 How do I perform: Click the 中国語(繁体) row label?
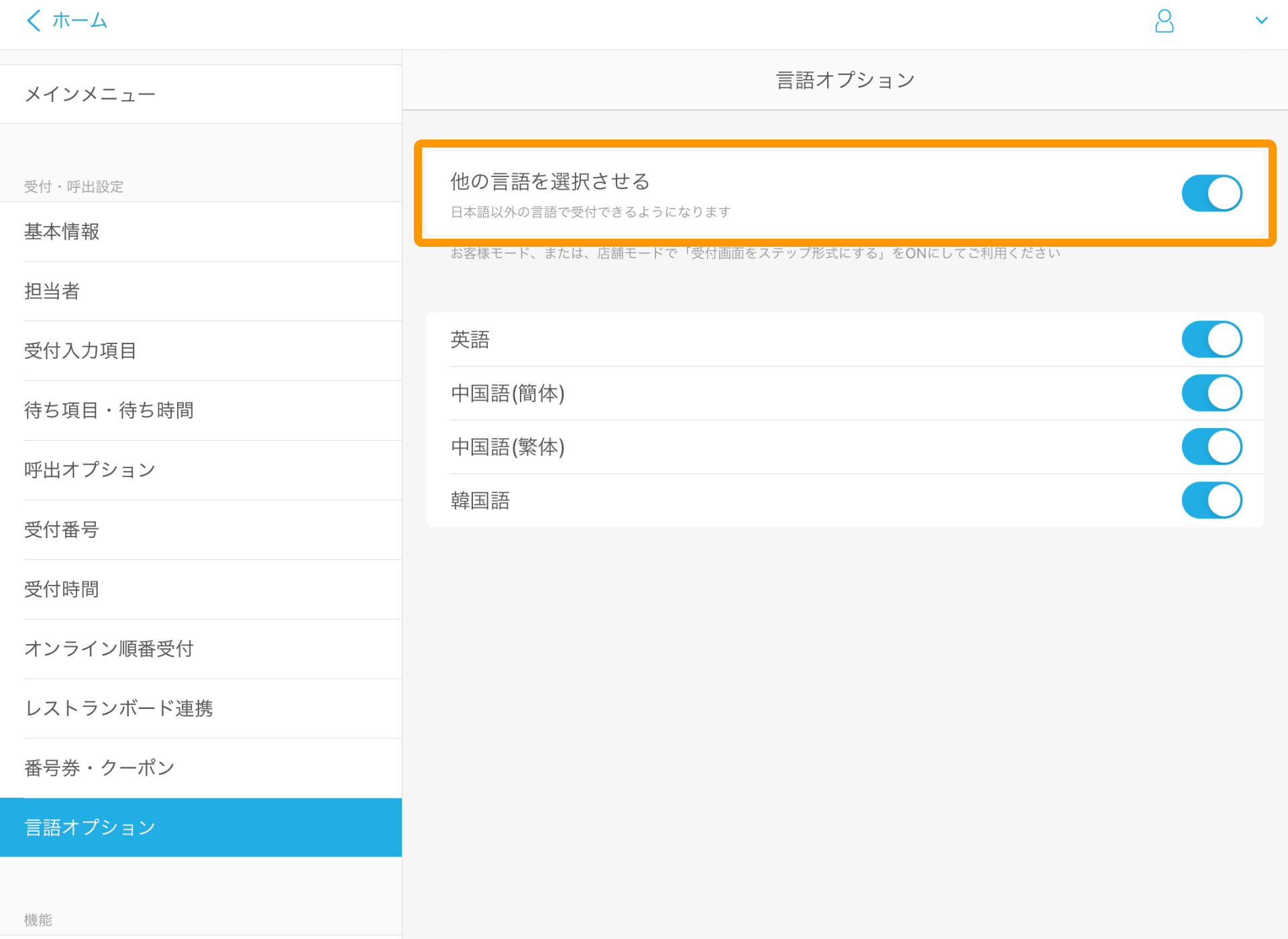(508, 447)
